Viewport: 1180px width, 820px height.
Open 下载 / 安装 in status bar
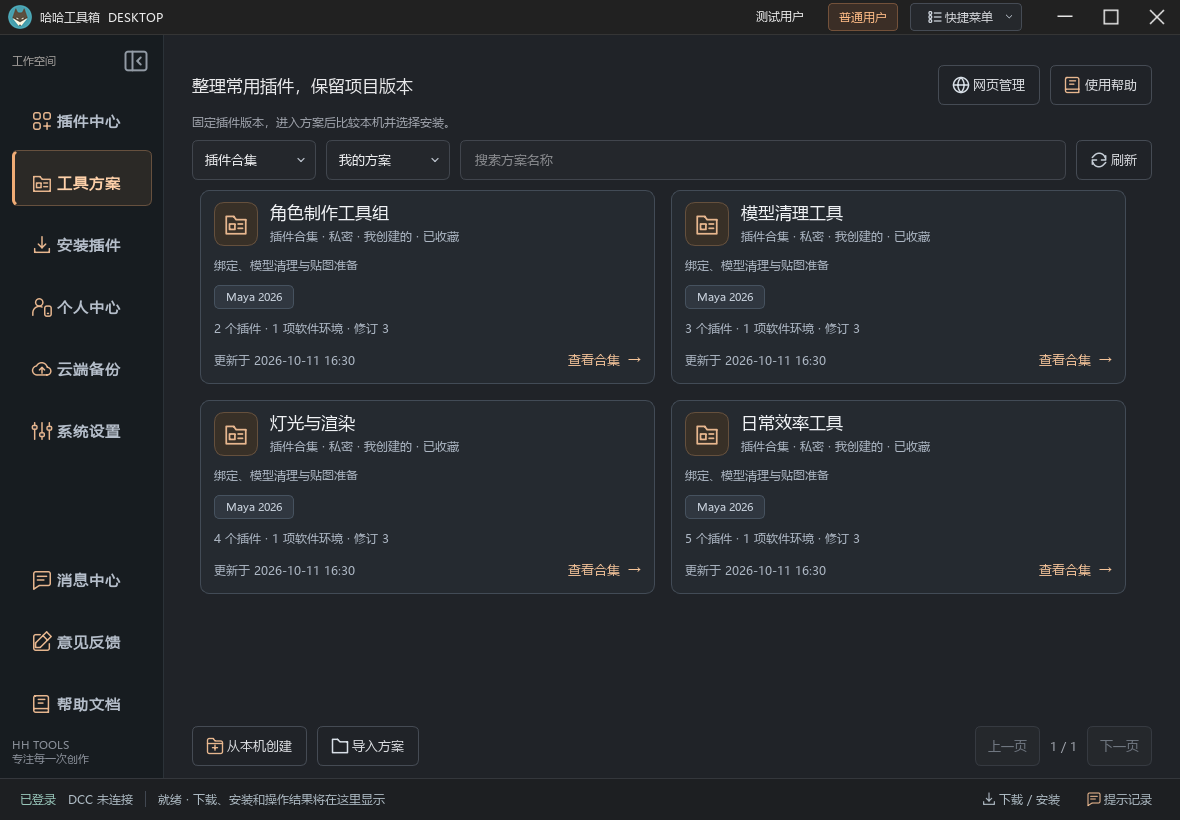coord(1021,800)
